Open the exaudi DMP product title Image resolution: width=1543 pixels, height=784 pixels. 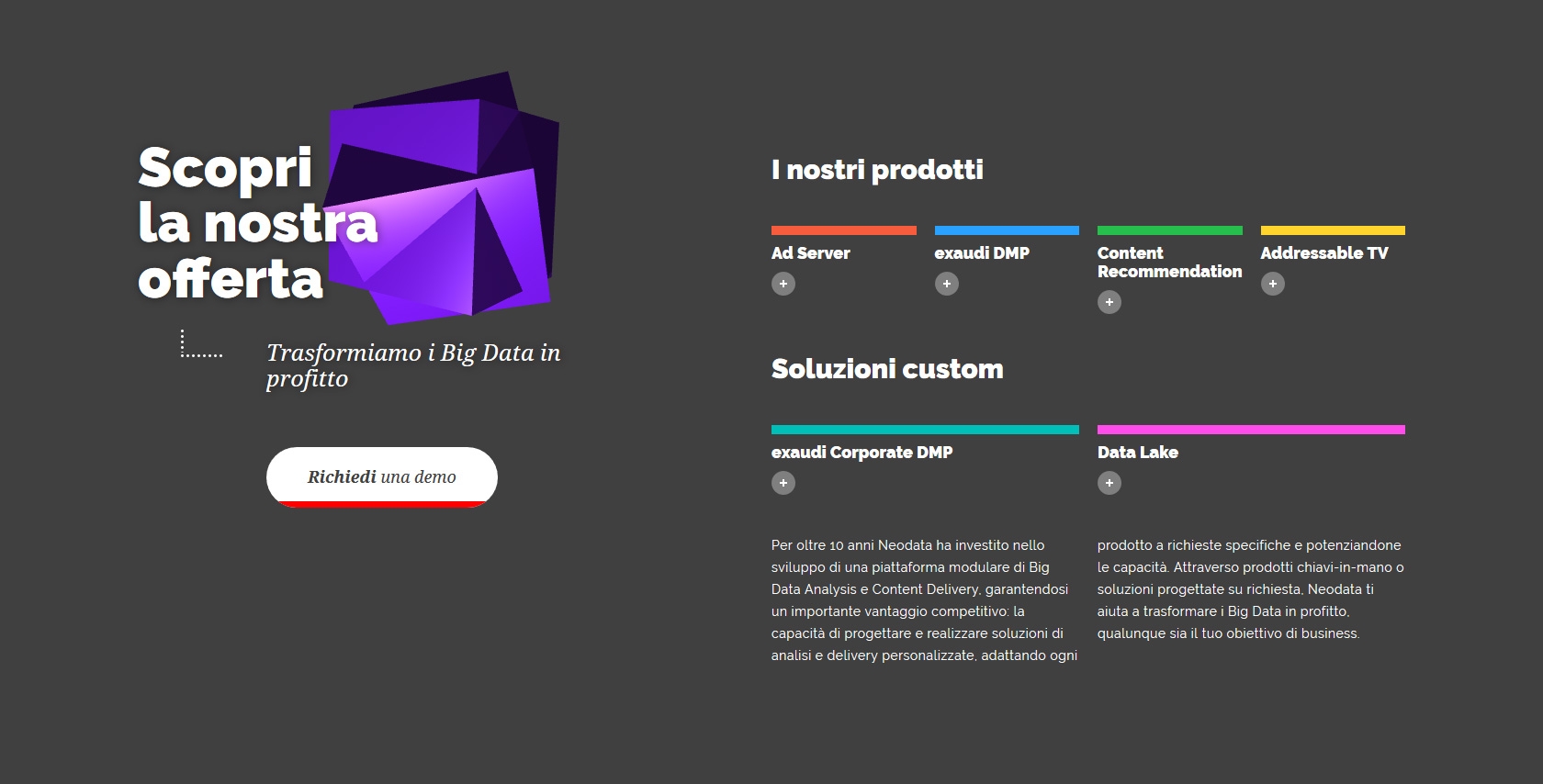982,253
